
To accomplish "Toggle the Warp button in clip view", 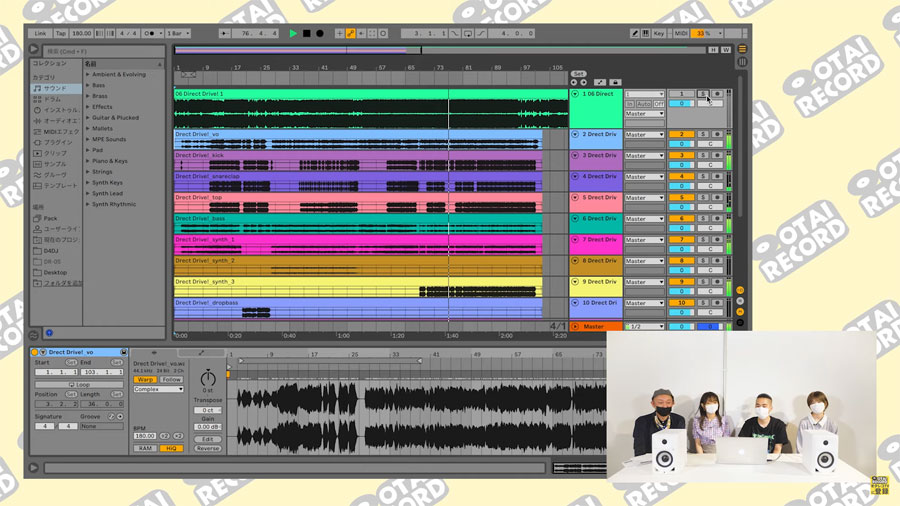I will [x=145, y=380].
